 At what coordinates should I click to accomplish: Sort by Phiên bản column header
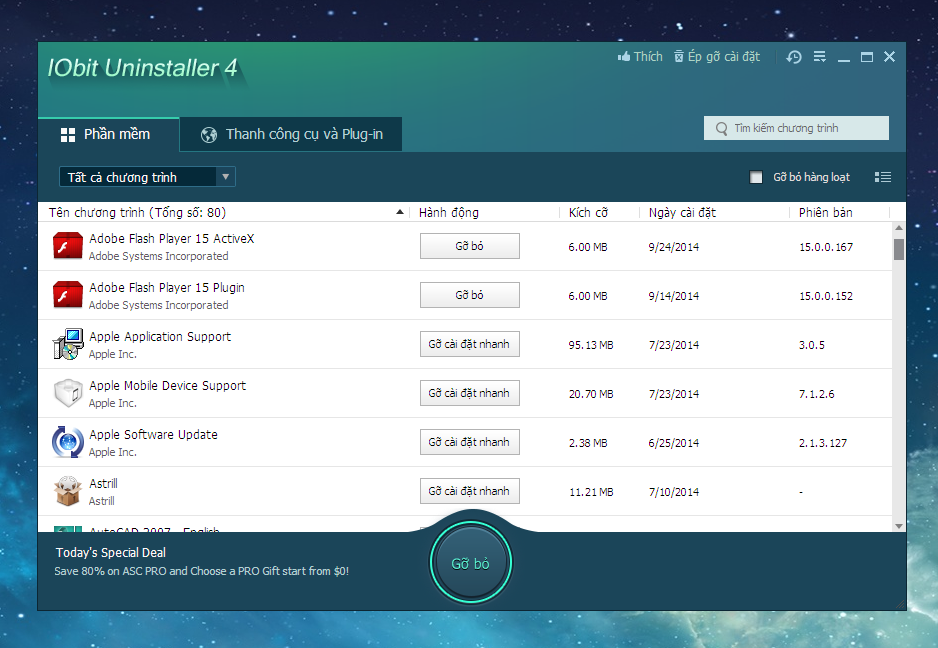point(826,212)
